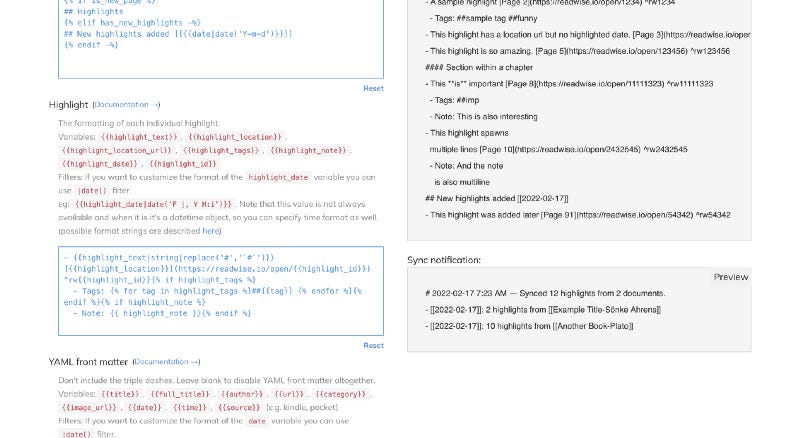
Task: Select the {{highlight_location_url}} variable tag
Action: point(116,150)
